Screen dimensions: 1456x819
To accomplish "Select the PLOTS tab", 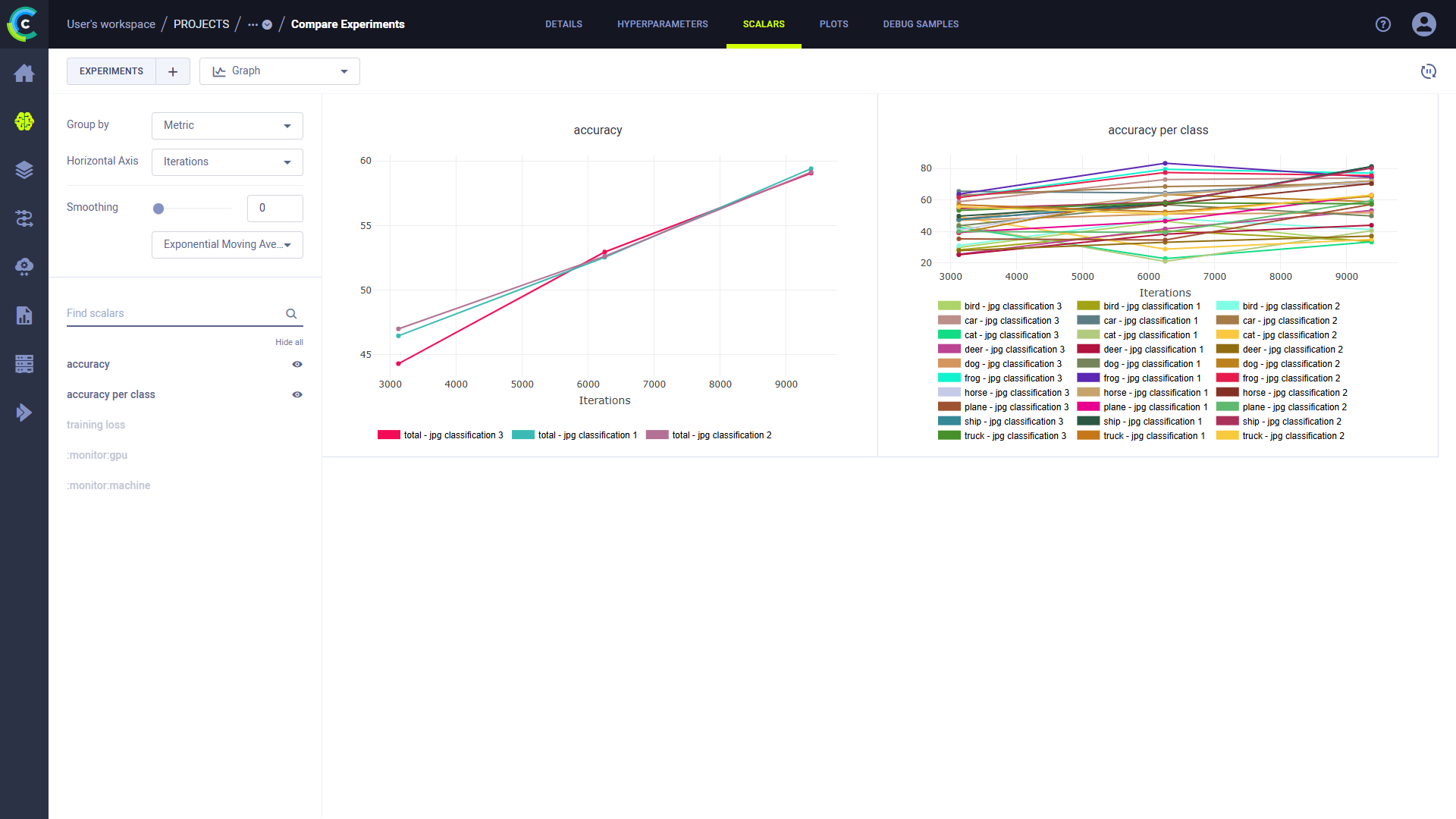I will click(x=833, y=24).
